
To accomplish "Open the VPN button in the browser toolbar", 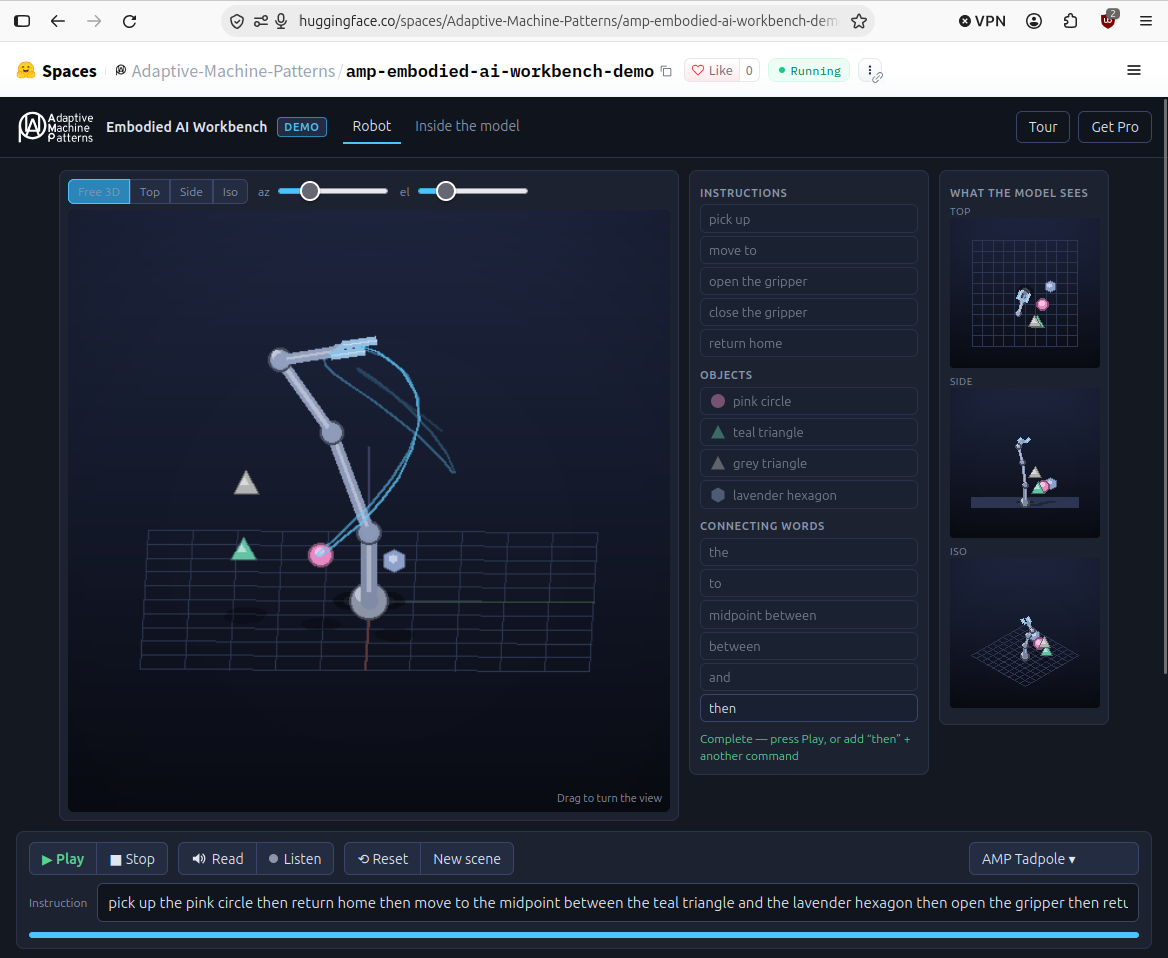I will pyautogui.click(x=982, y=21).
